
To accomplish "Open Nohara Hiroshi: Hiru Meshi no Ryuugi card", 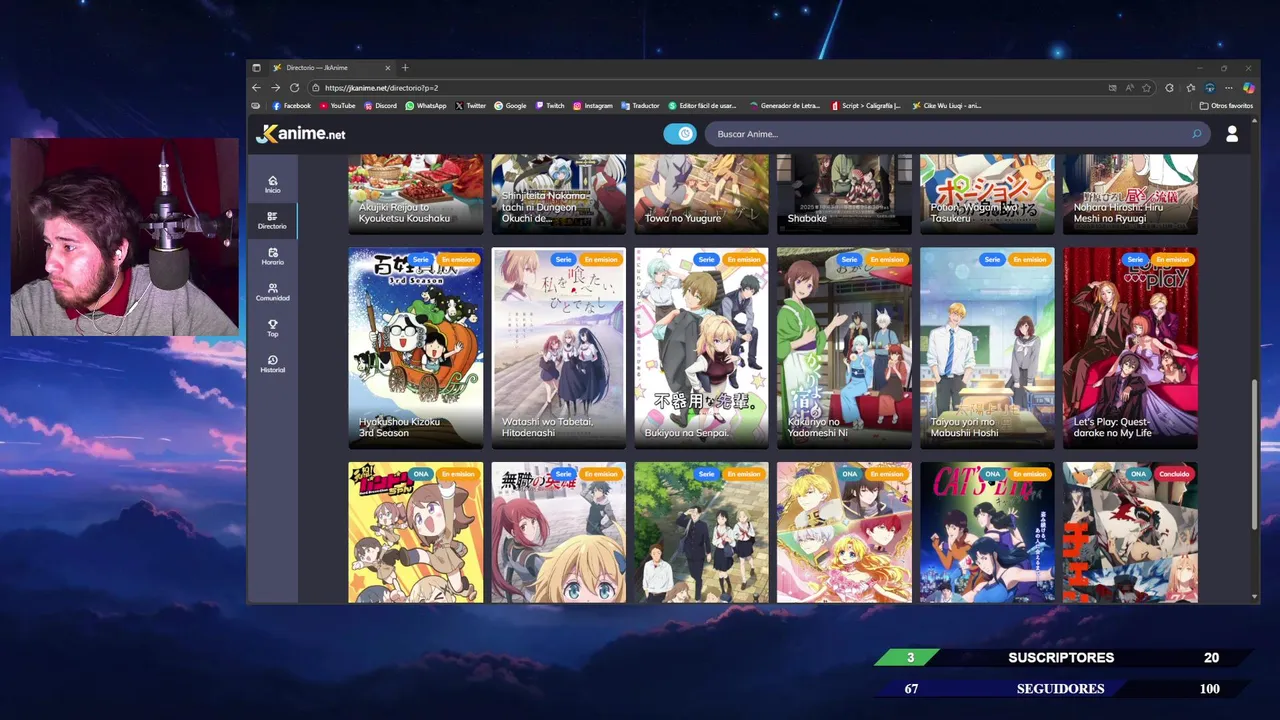I will click(1130, 194).
